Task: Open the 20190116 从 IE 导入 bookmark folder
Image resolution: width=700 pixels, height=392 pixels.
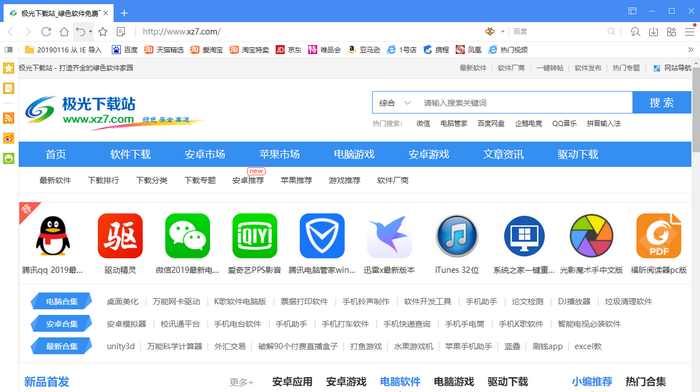Action: [63, 50]
